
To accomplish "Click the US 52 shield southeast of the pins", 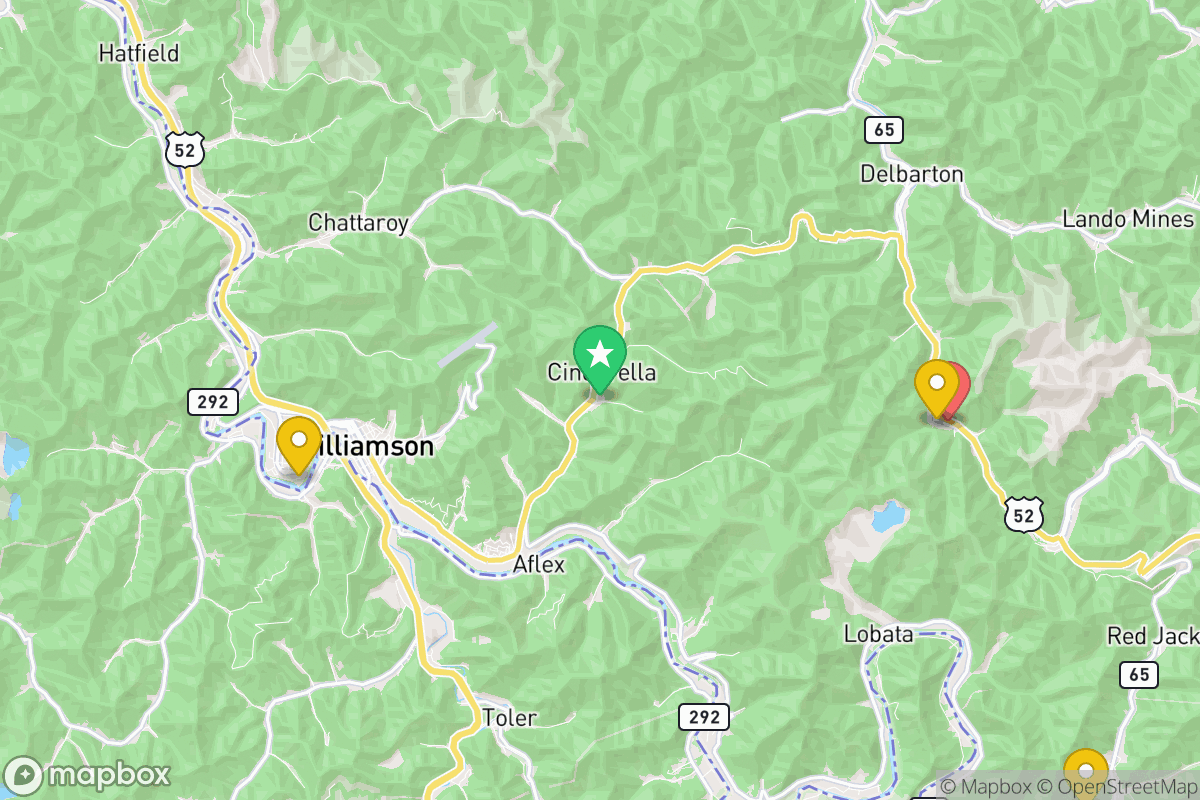I will pos(1022,514).
